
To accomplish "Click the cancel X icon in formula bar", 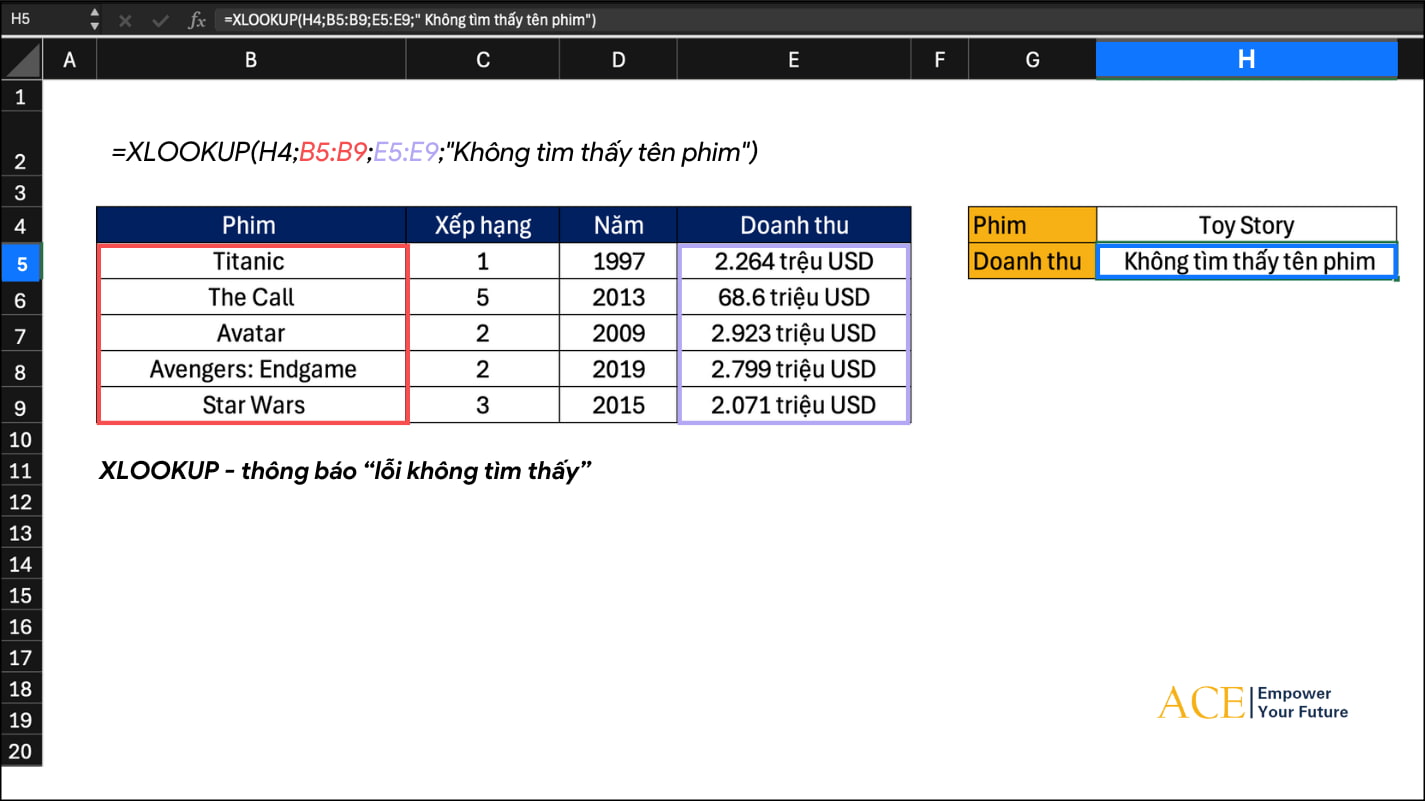I will tap(125, 20).
